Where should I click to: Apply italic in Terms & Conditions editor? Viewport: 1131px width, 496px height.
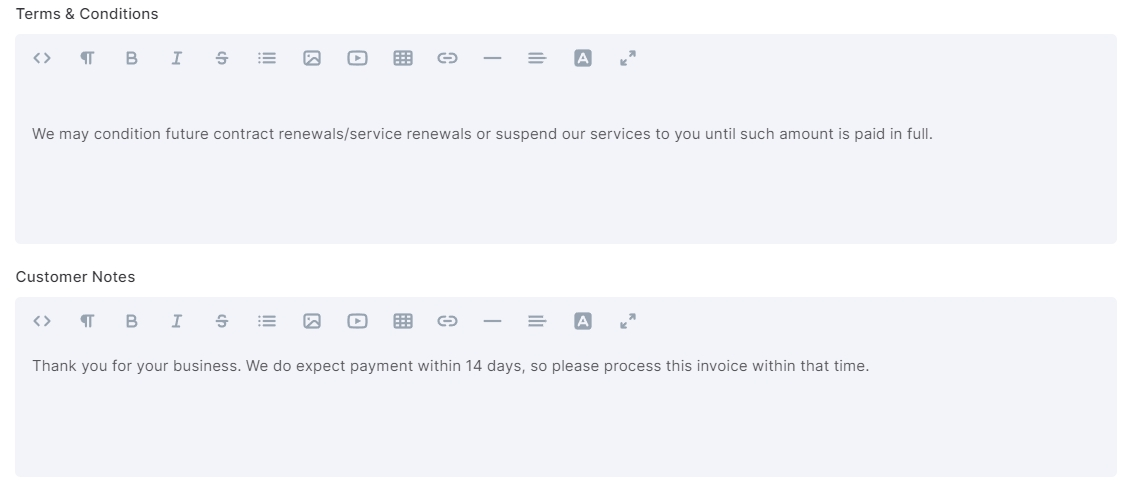[176, 58]
